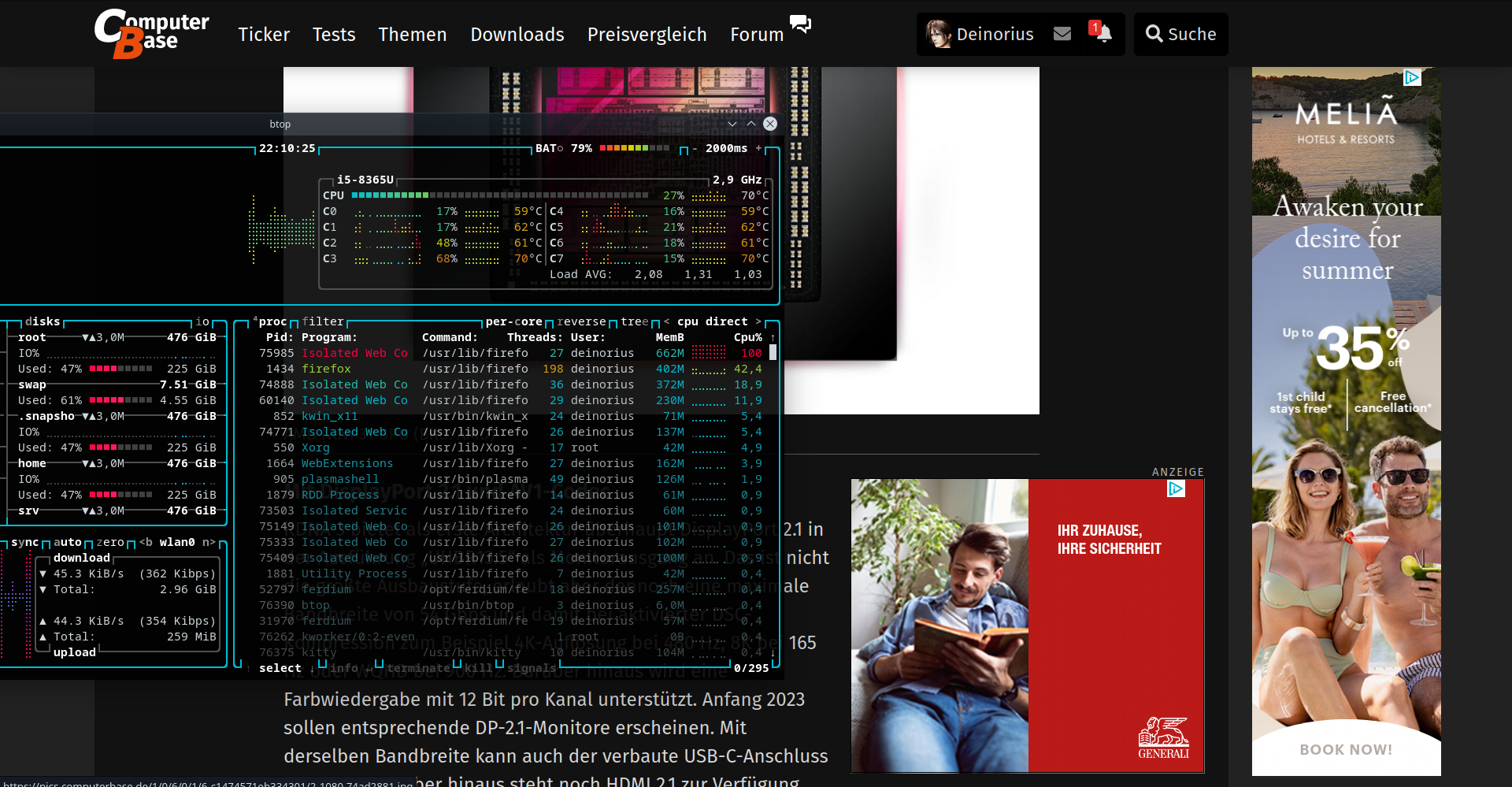
Task: Click the Suche button
Action: [1180, 34]
